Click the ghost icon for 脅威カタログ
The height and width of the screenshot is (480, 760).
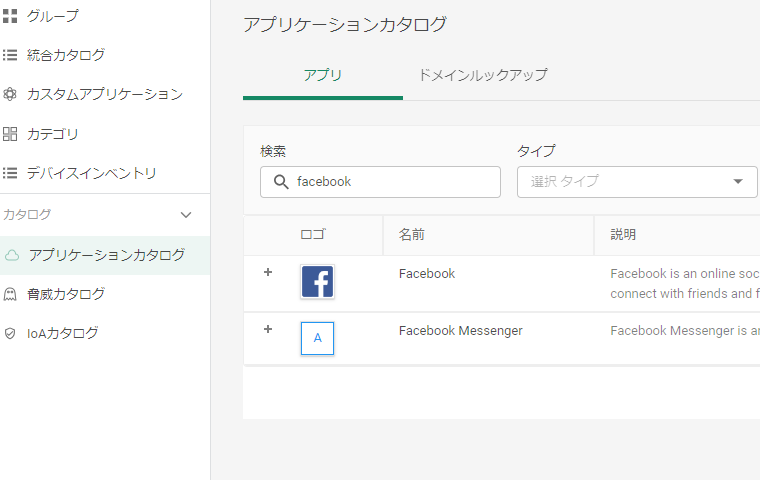click(10, 294)
